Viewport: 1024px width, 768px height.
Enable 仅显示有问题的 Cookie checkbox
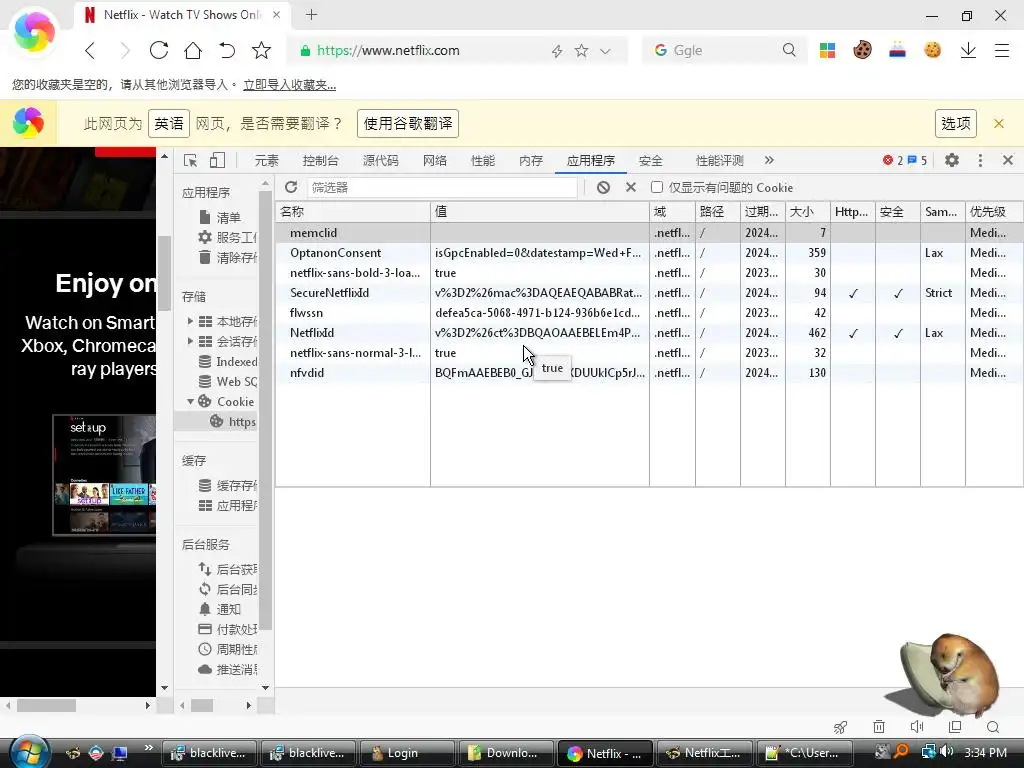pyautogui.click(x=657, y=187)
